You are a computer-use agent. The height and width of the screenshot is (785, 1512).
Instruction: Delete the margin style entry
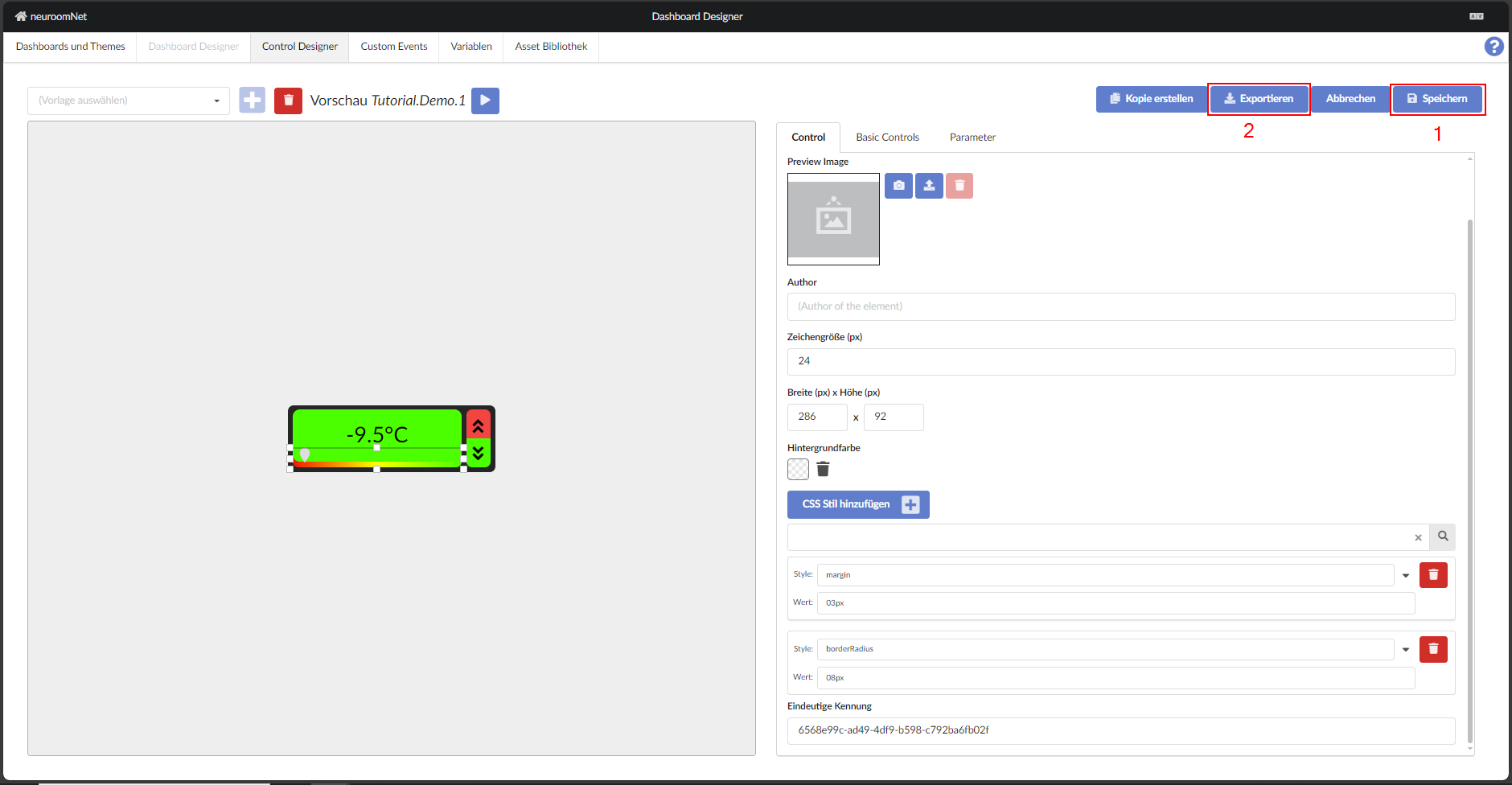click(x=1433, y=575)
